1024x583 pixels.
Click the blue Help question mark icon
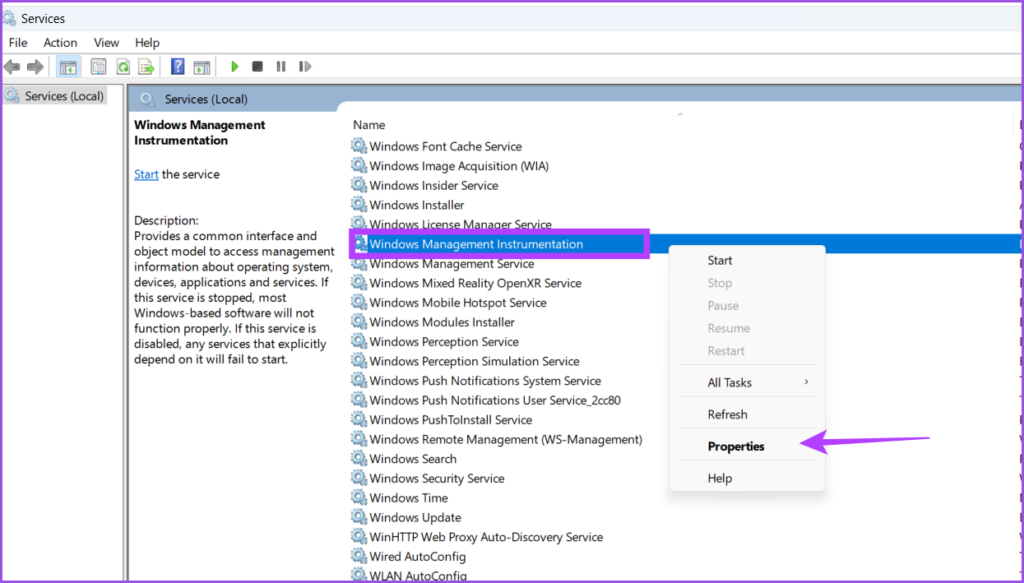(x=178, y=67)
